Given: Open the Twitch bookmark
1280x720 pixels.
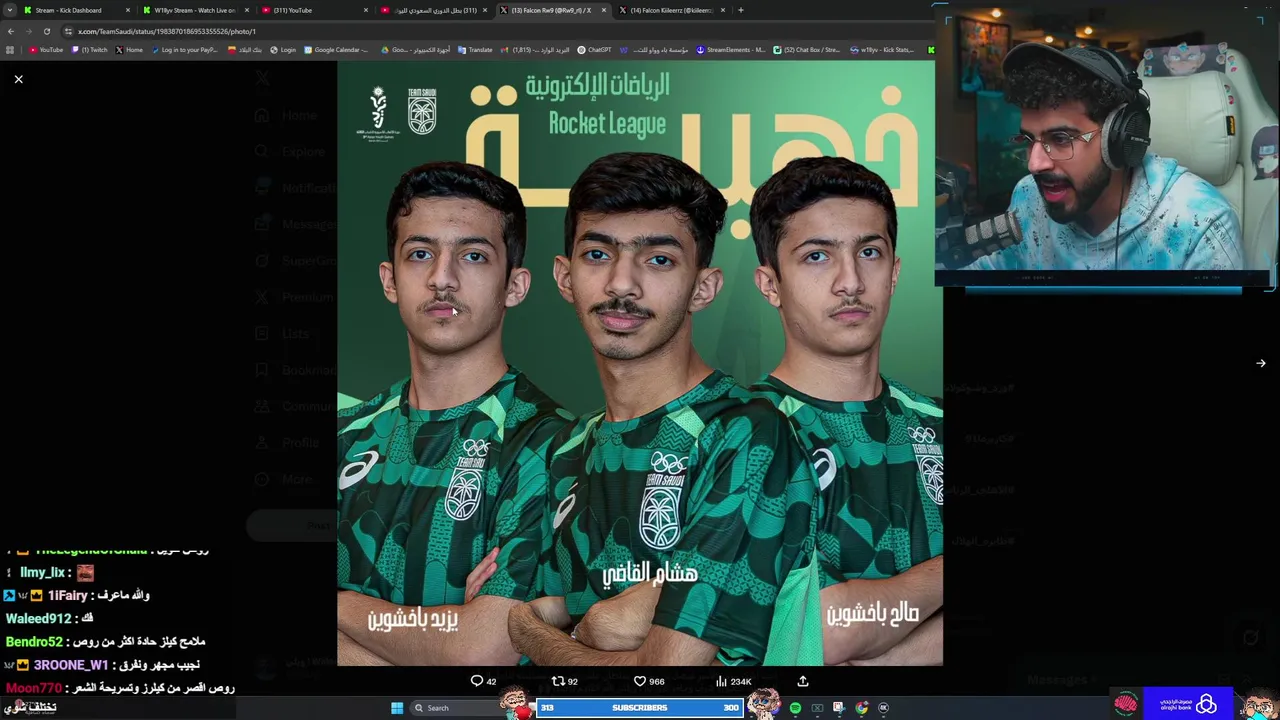Looking at the screenshot, I should (x=90, y=50).
